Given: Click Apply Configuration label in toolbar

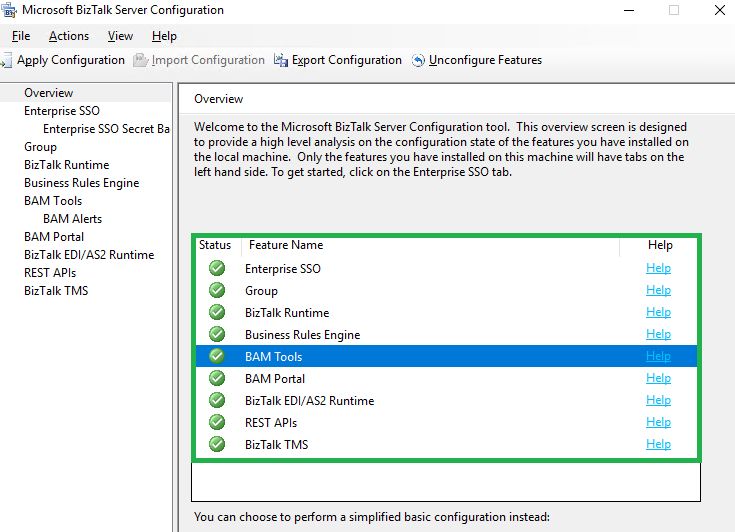Looking at the screenshot, I should coord(71,60).
